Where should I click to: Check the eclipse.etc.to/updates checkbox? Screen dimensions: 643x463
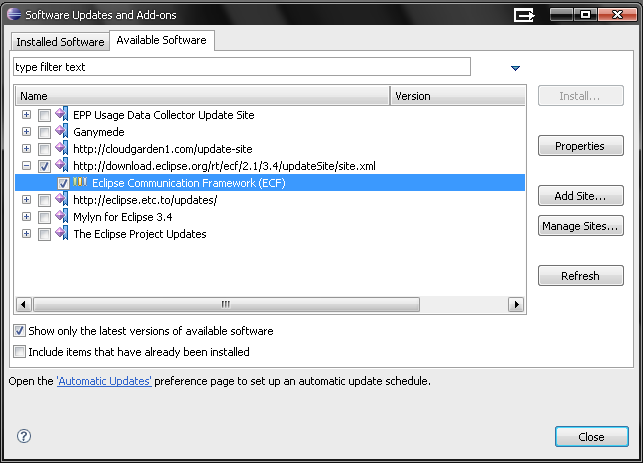(x=44, y=200)
